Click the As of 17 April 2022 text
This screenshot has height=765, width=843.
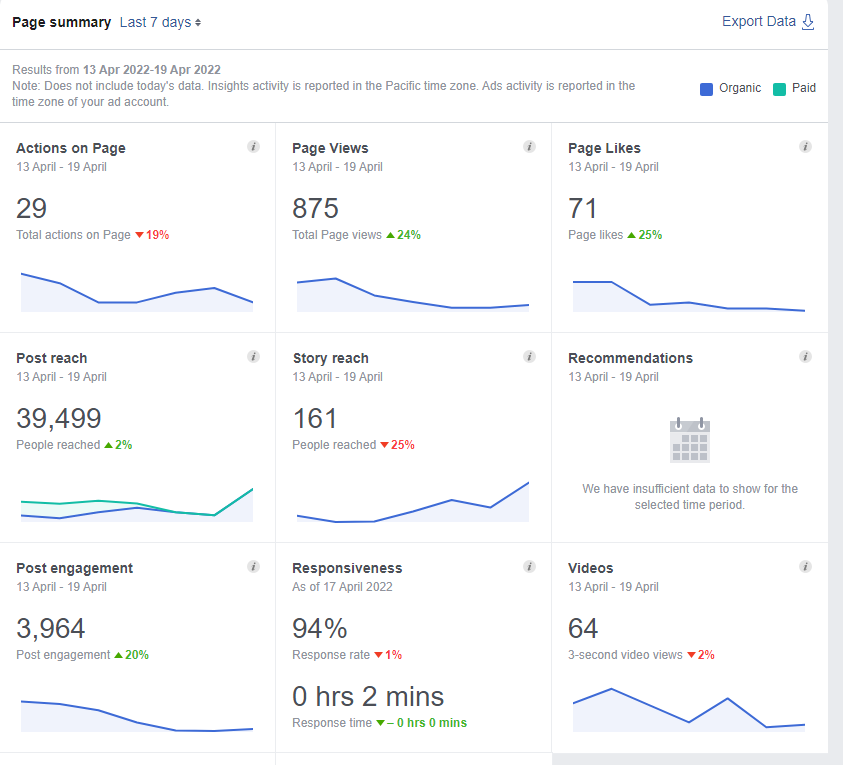tap(342, 587)
